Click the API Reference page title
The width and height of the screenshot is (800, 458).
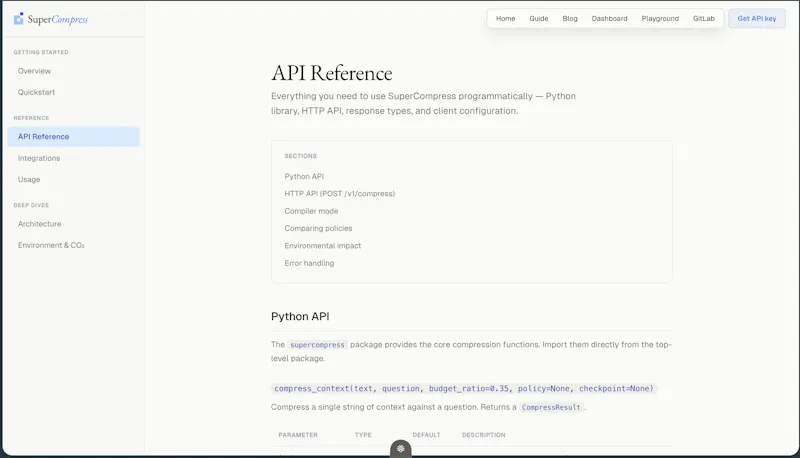point(332,73)
